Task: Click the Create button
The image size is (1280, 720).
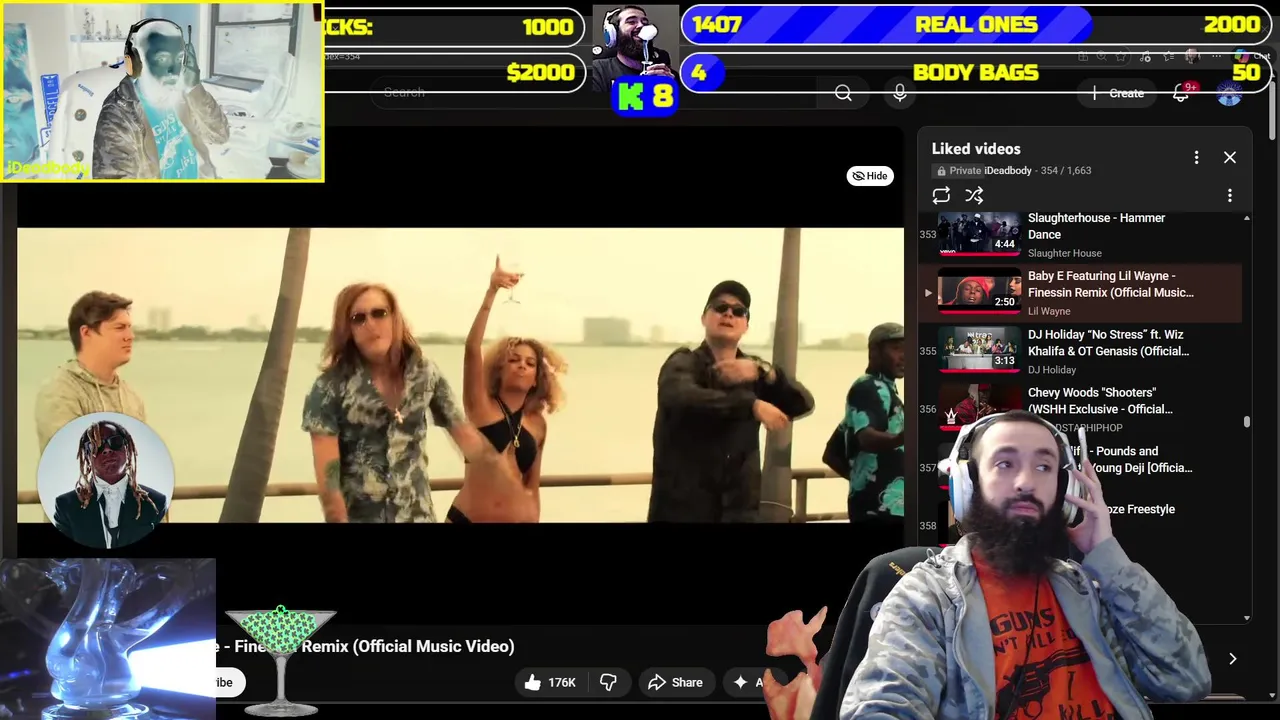Action: [1118, 93]
